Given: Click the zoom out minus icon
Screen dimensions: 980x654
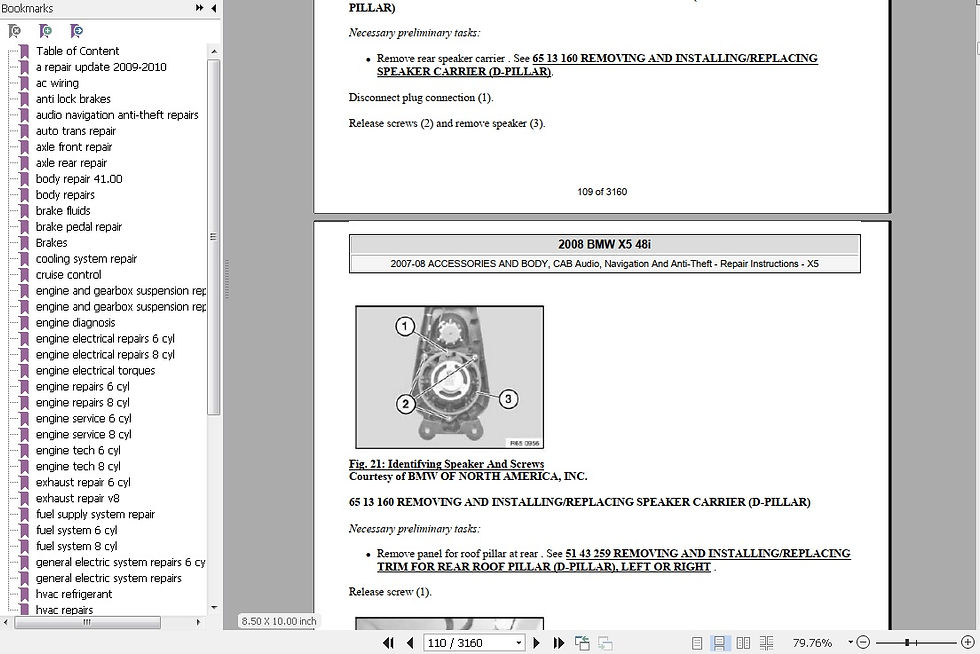Looking at the screenshot, I should click(x=863, y=642).
